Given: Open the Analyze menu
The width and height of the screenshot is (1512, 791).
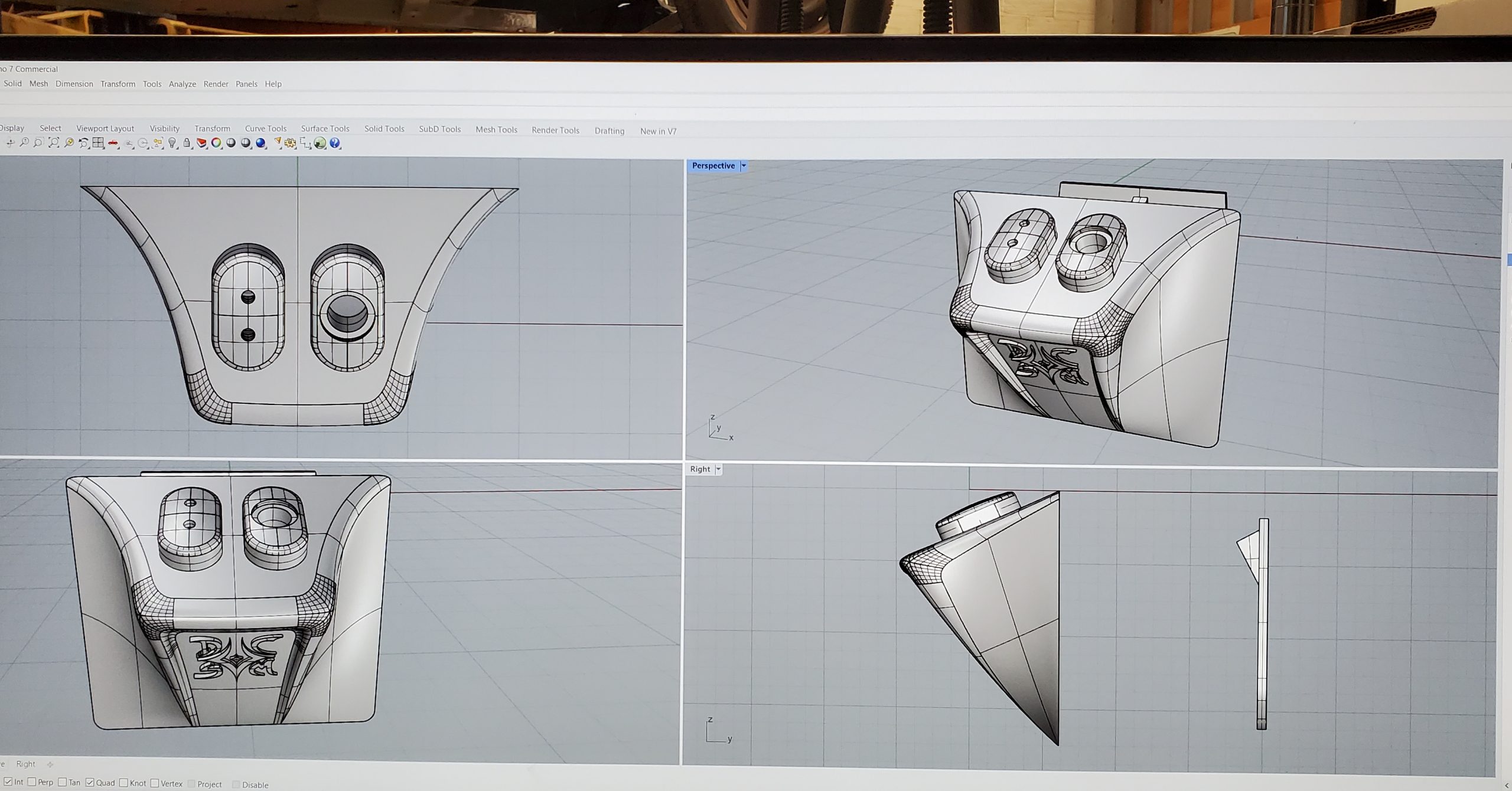Looking at the screenshot, I should [182, 84].
